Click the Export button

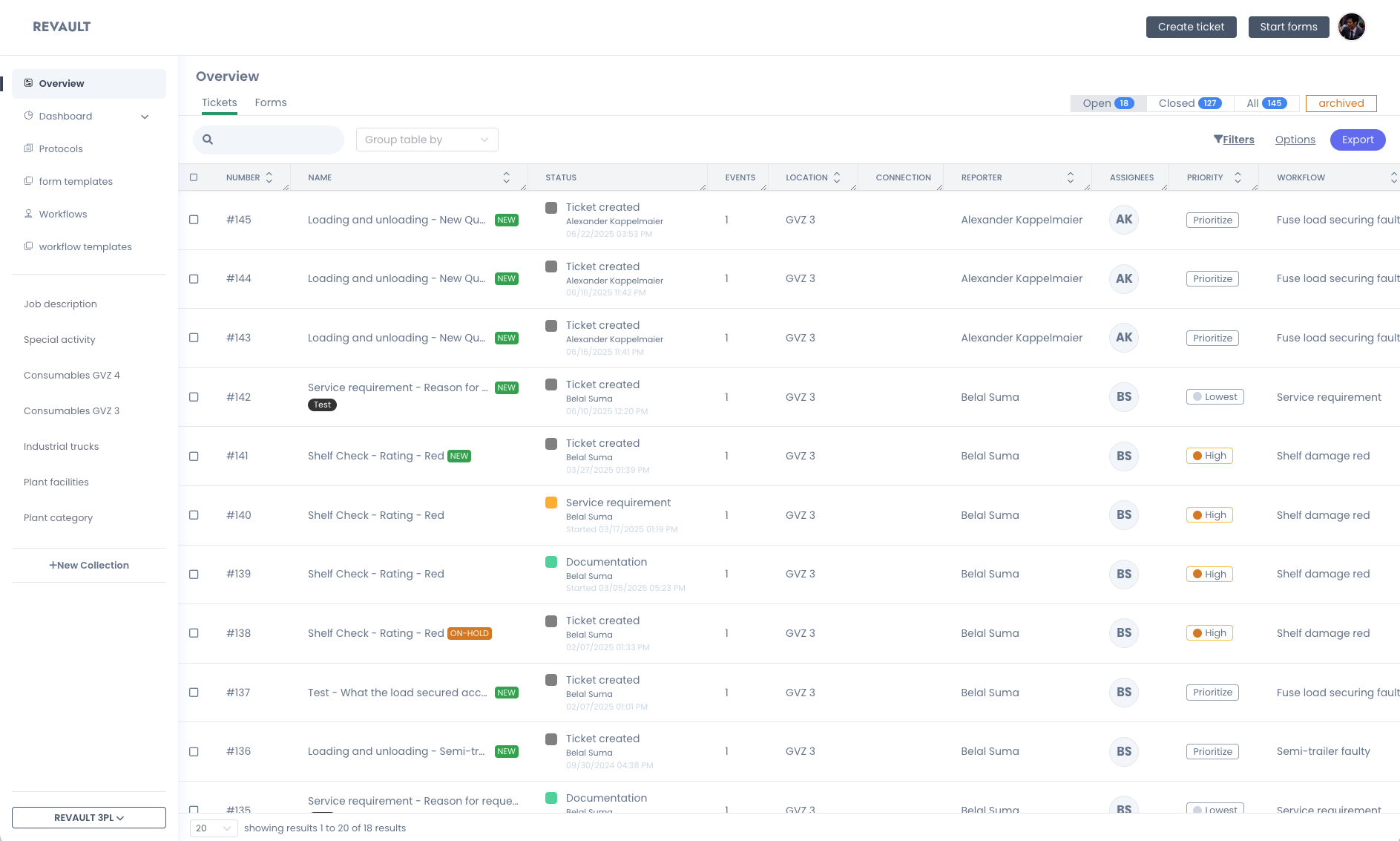tap(1357, 140)
